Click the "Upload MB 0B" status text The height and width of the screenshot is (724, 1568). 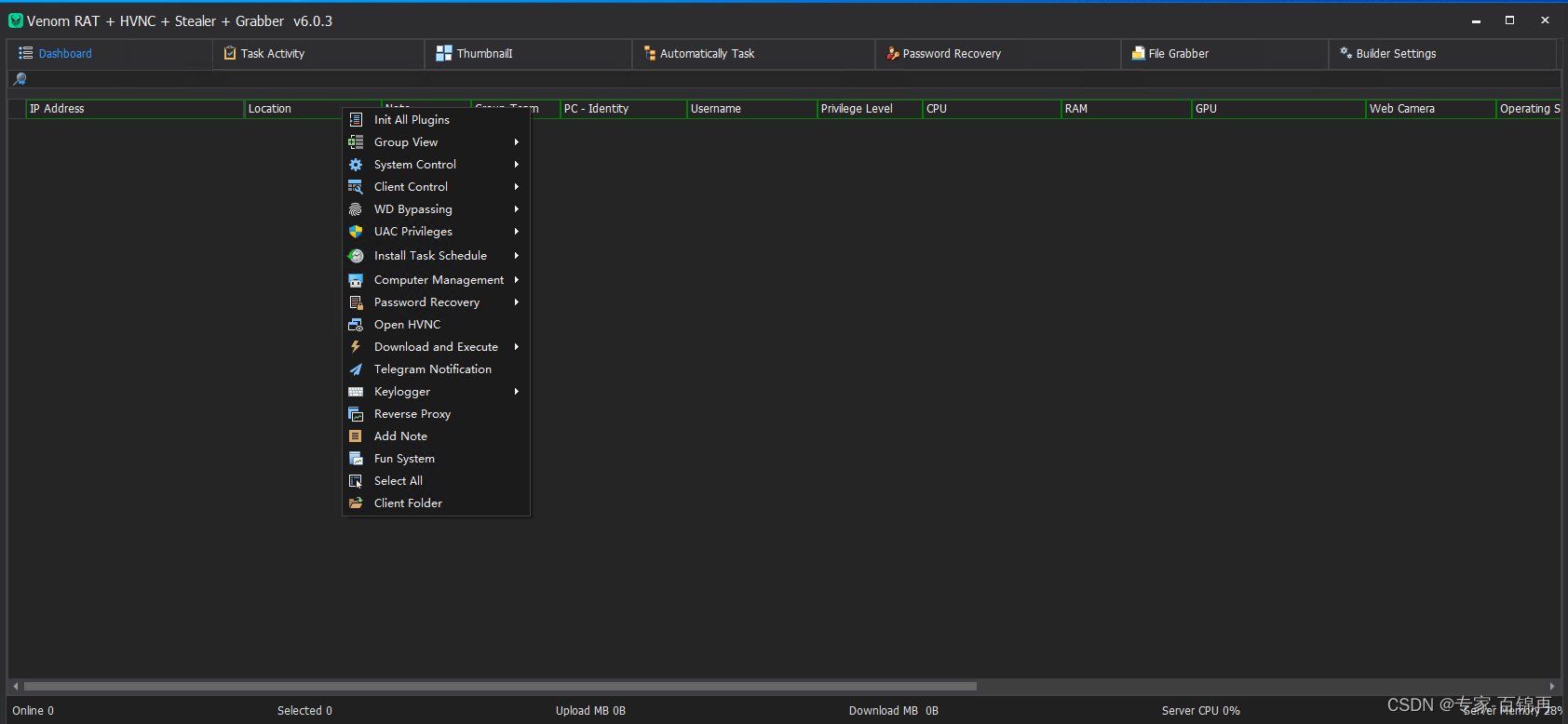point(590,711)
